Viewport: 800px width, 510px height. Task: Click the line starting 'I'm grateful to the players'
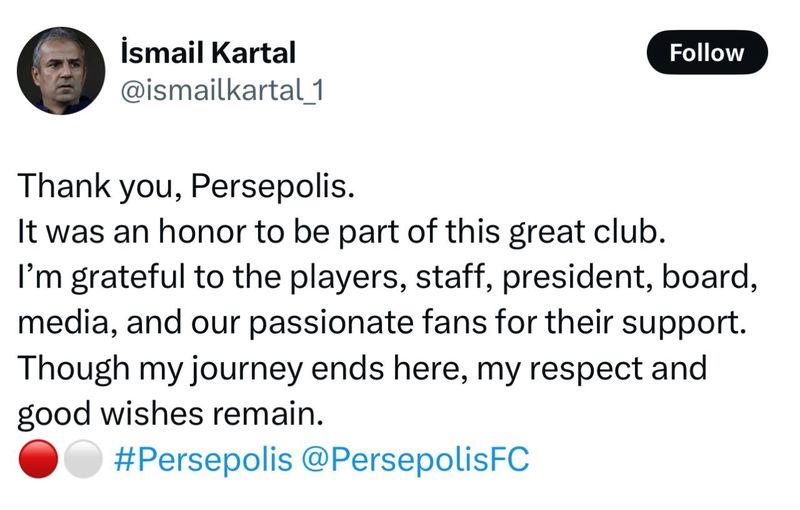click(387, 277)
